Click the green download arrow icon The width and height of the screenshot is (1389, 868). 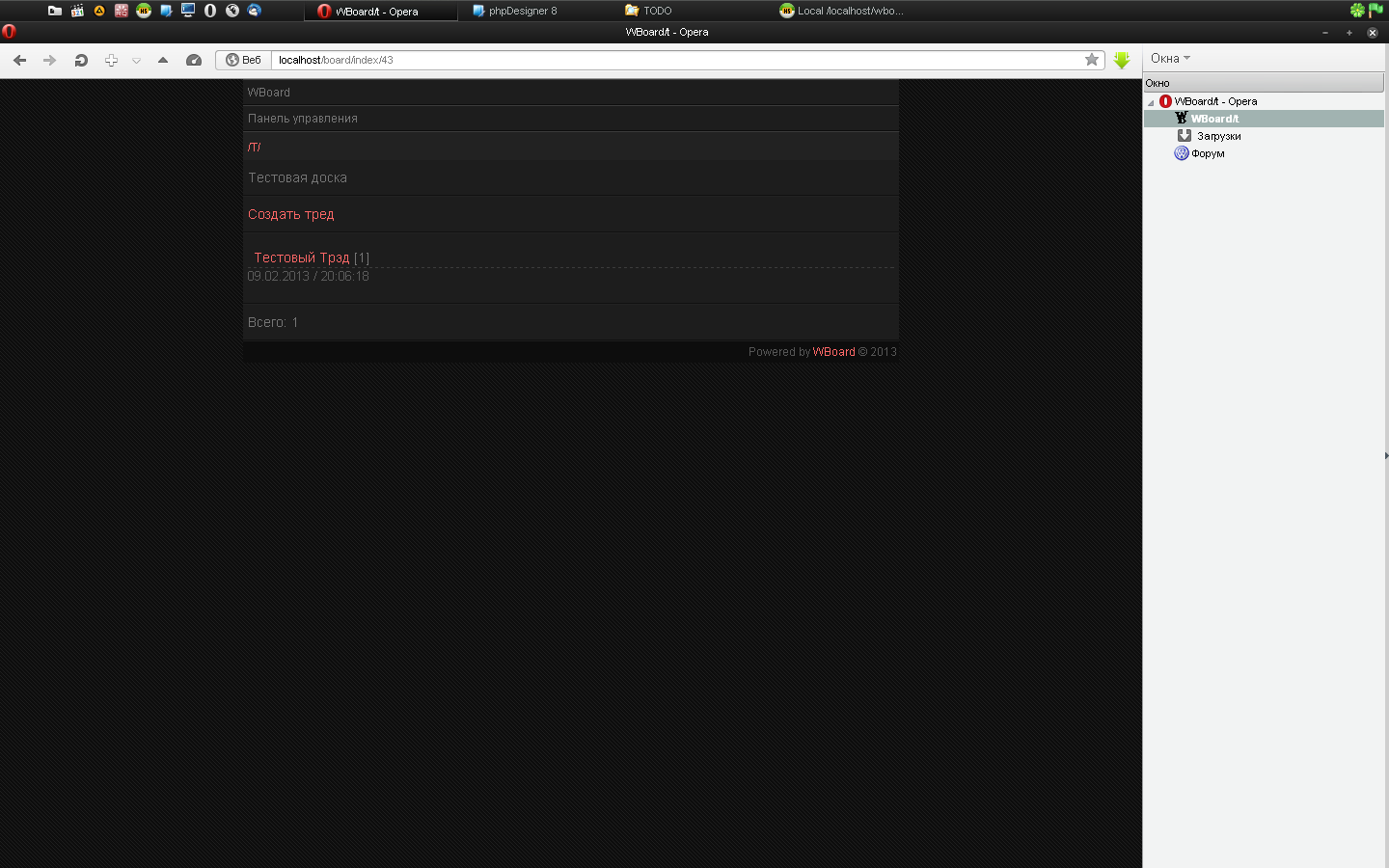pyautogui.click(x=1122, y=60)
